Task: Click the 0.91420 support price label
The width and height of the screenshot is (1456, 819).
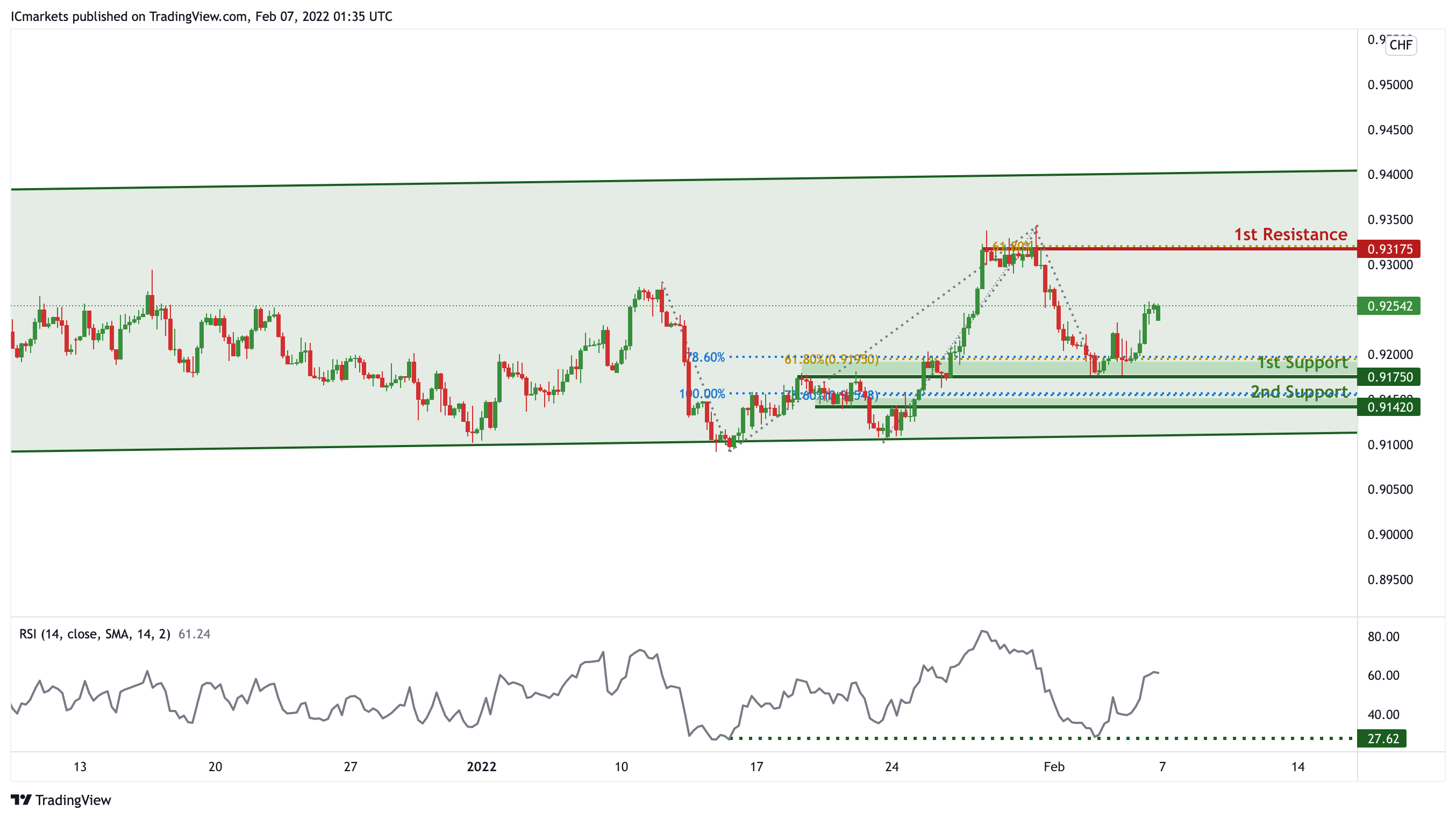Action: pyautogui.click(x=1389, y=407)
